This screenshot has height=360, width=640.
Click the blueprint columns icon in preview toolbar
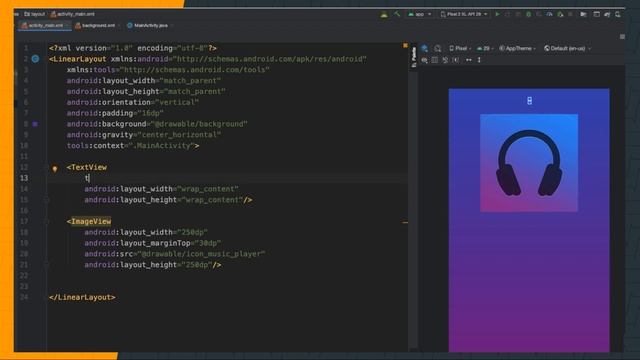(435, 60)
